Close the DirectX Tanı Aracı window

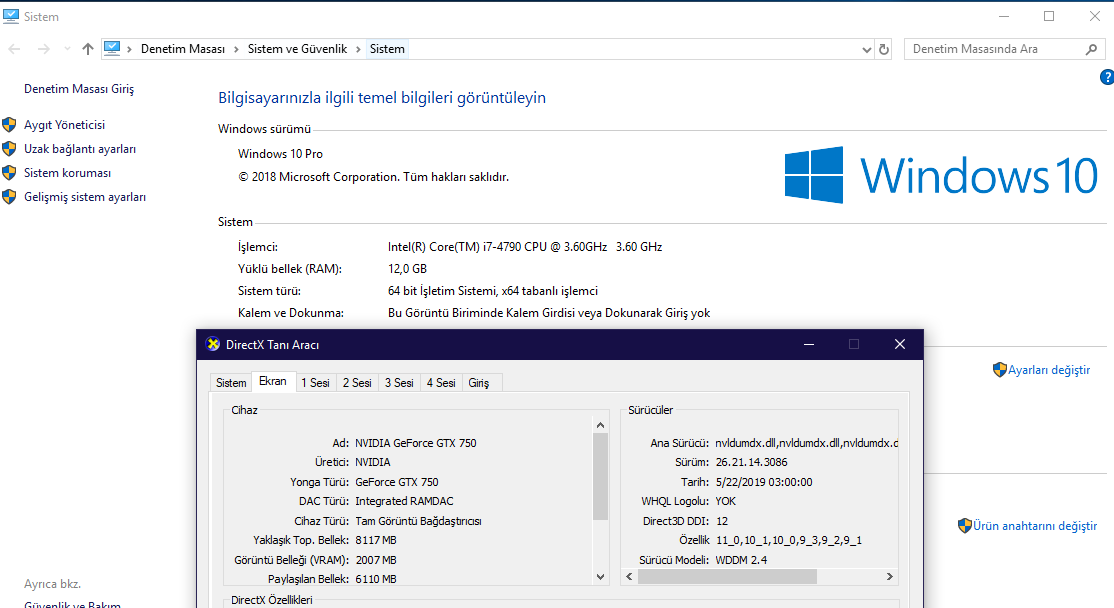pyautogui.click(x=899, y=344)
